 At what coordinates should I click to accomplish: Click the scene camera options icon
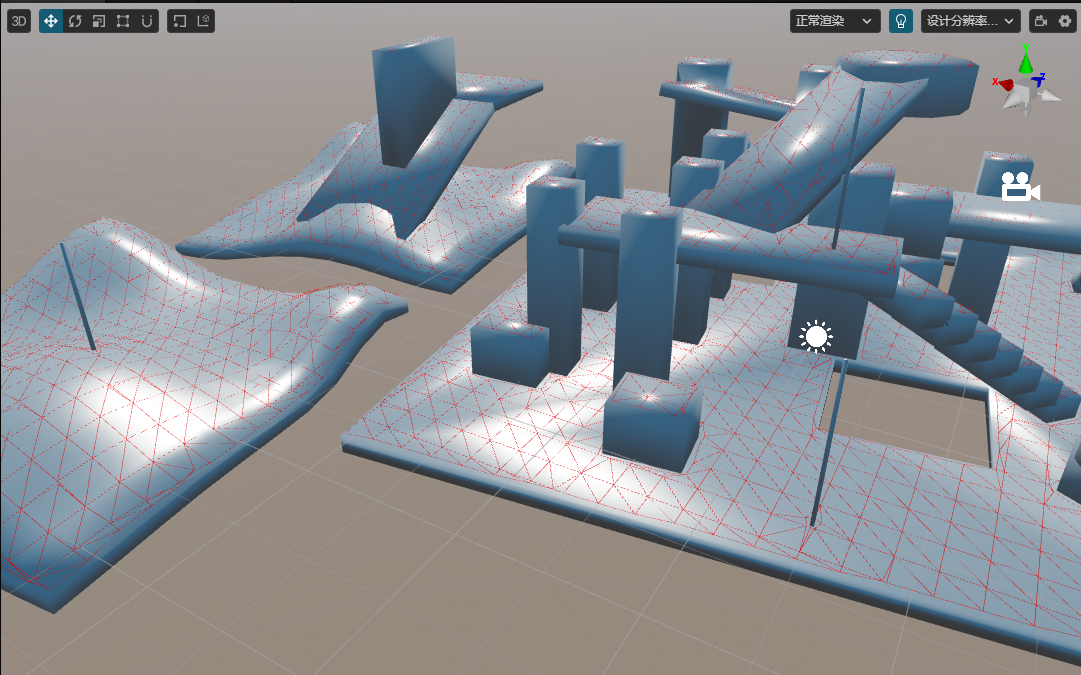[x=1041, y=21]
